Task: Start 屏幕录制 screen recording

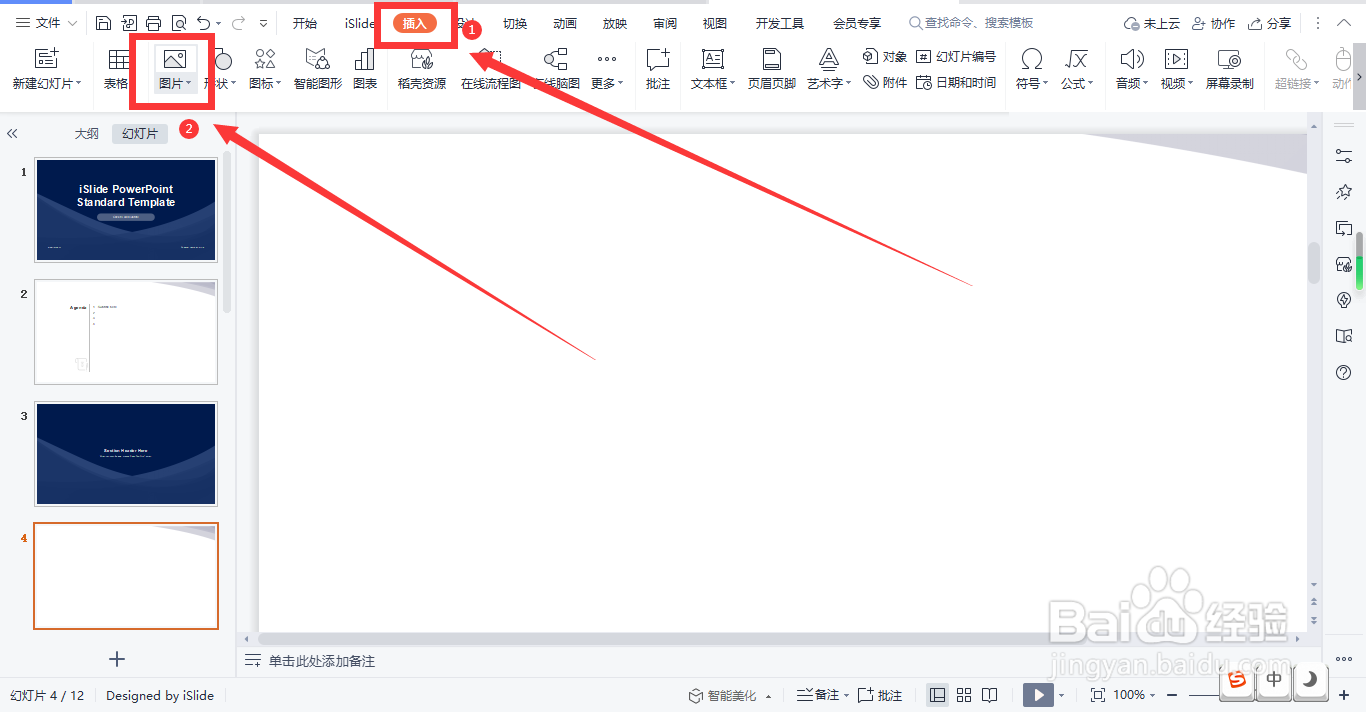Action: click(x=1229, y=70)
